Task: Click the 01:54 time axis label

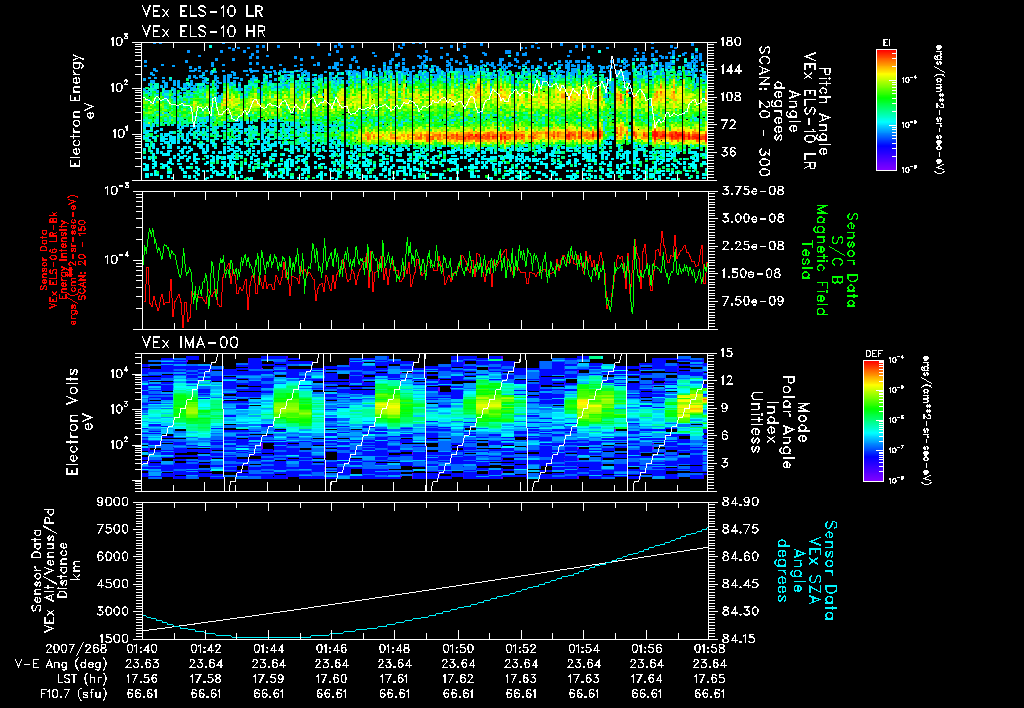Action: pos(584,649)
